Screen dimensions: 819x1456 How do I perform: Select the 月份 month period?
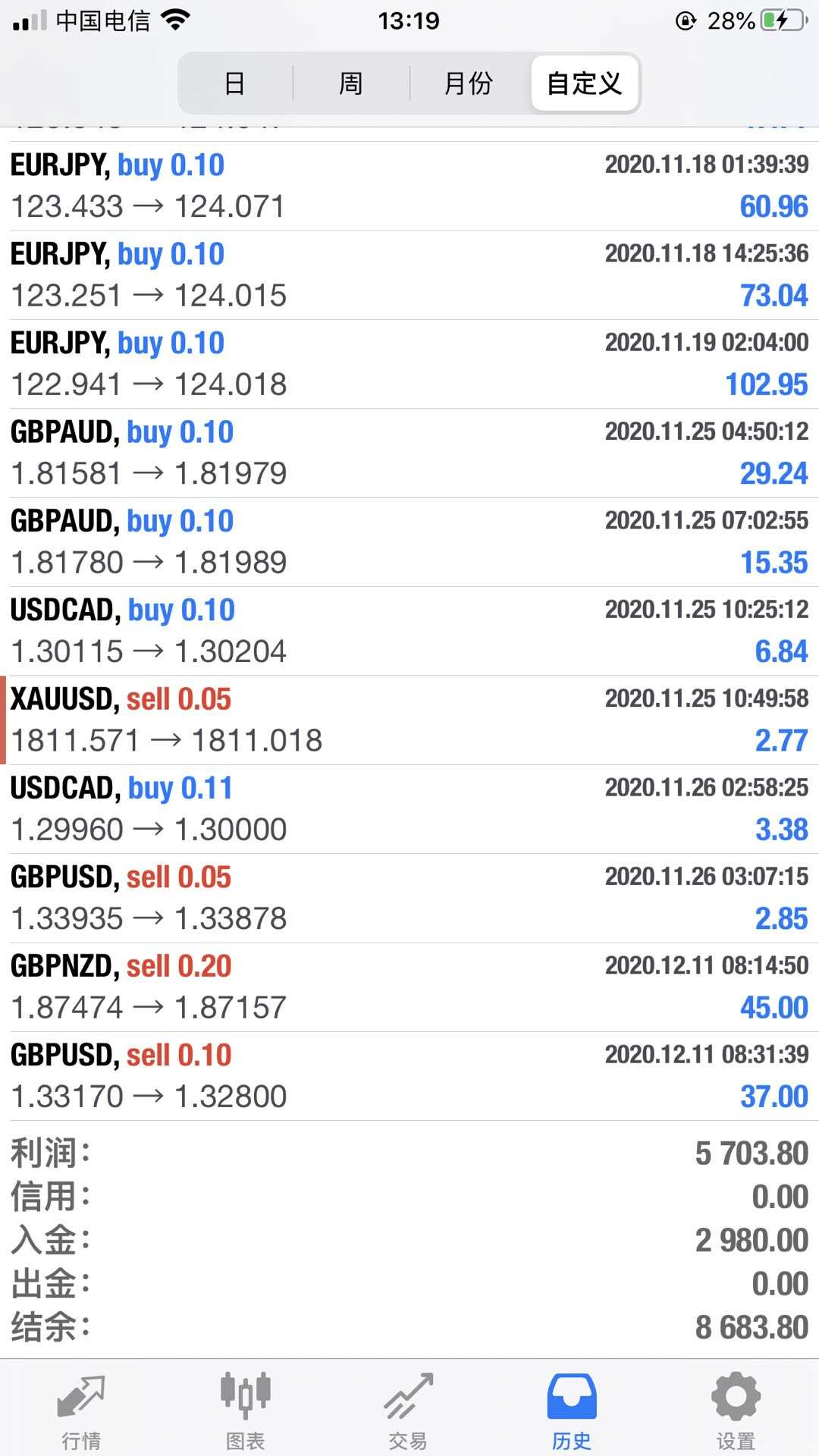click(x=468, y=83)
